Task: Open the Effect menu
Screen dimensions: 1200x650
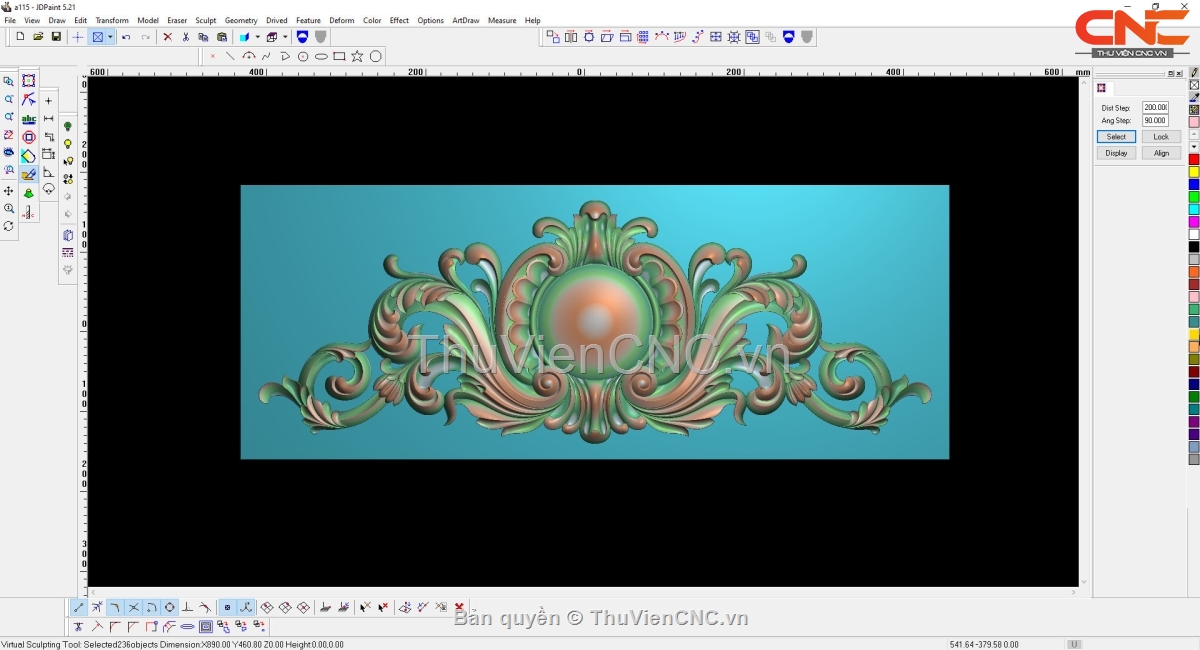Action: click(x=399, y=20)
